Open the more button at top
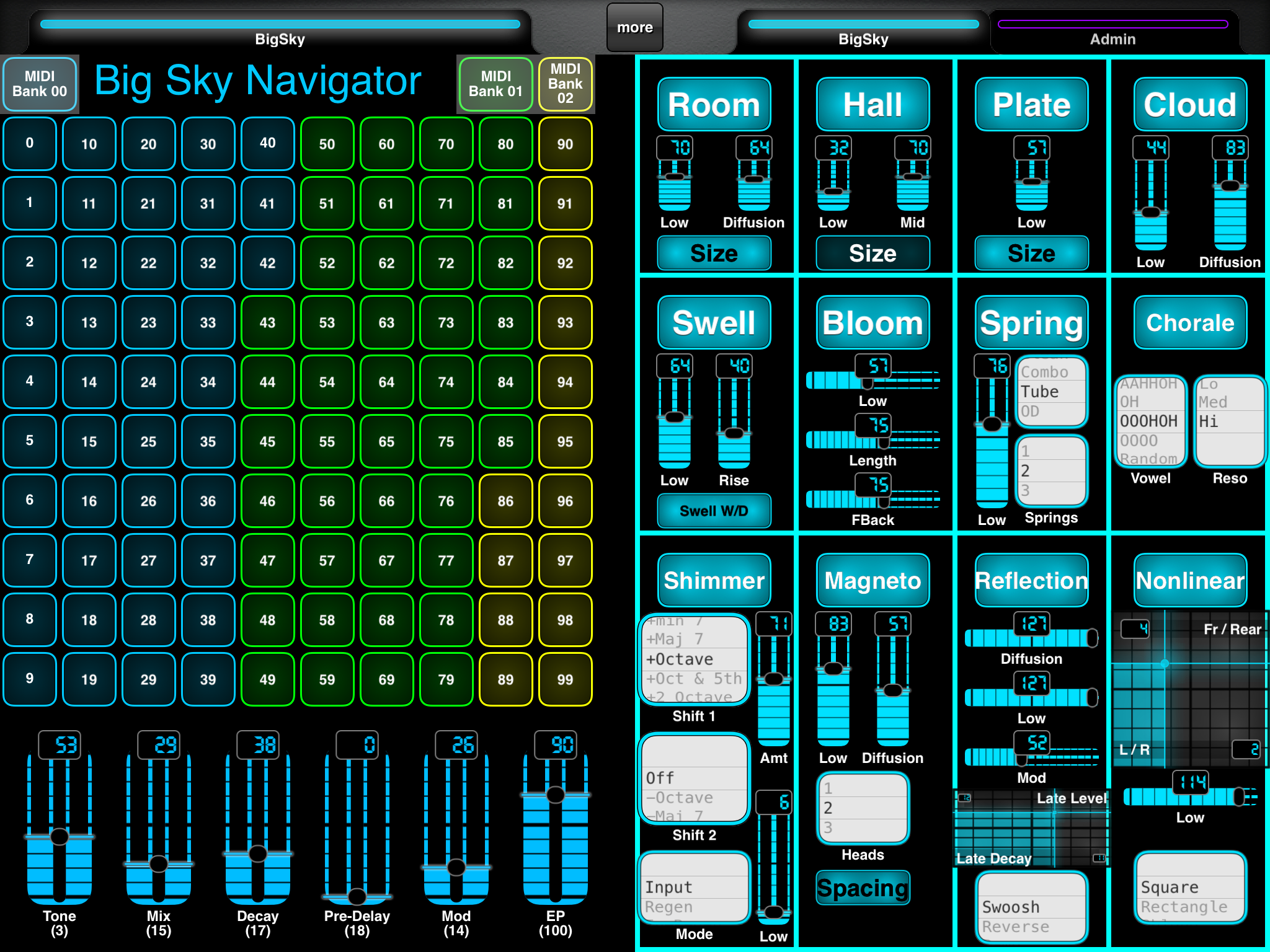The width and height of the screenshot is (1270, 952). tap(634, 27)
